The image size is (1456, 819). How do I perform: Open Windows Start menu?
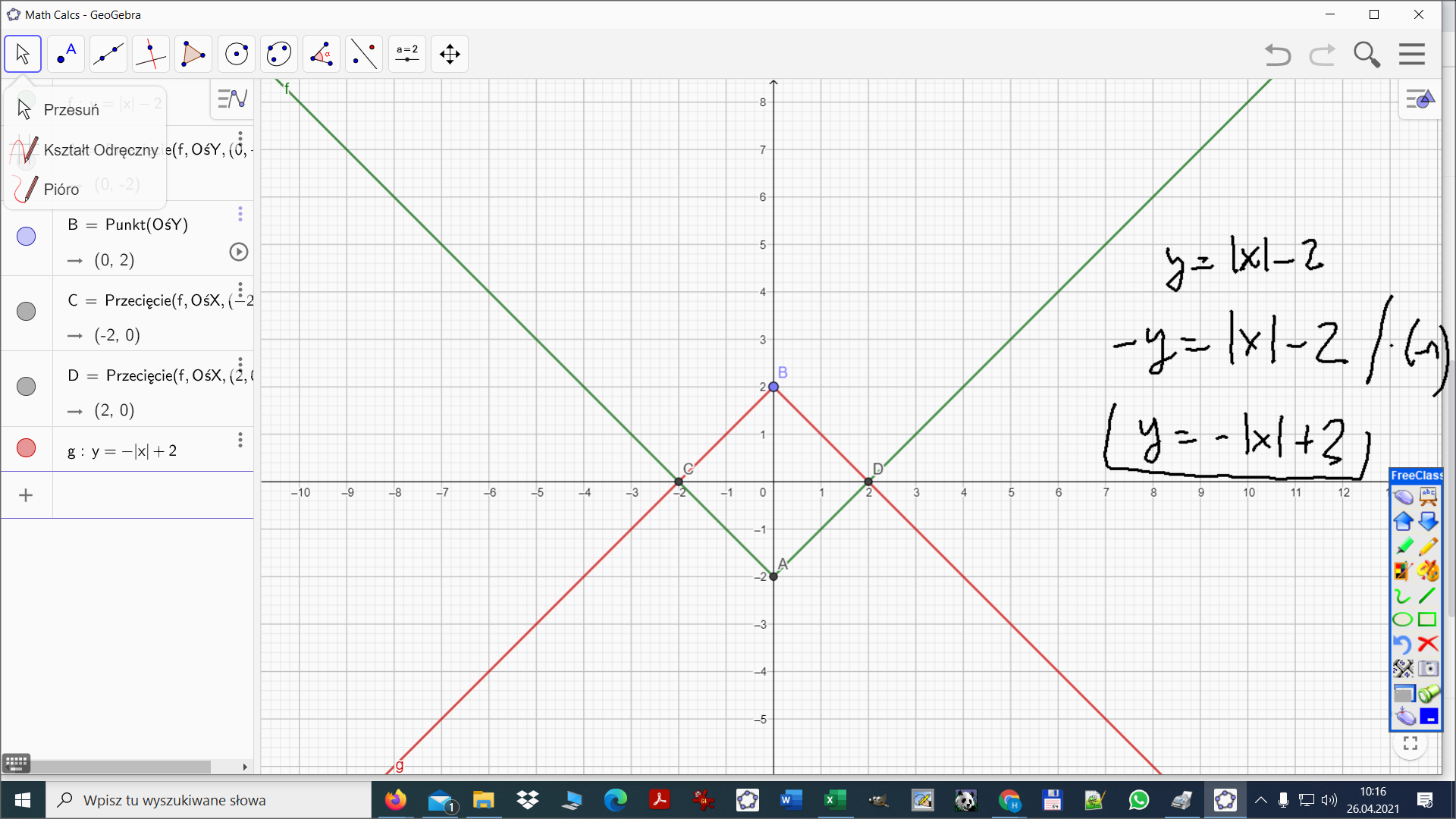[23, 800]
